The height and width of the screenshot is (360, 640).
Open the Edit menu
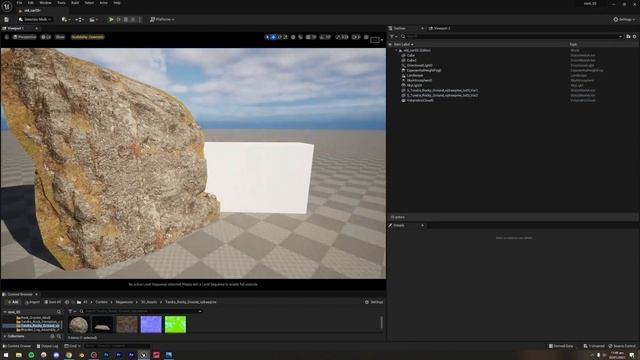tap(31, 3)
